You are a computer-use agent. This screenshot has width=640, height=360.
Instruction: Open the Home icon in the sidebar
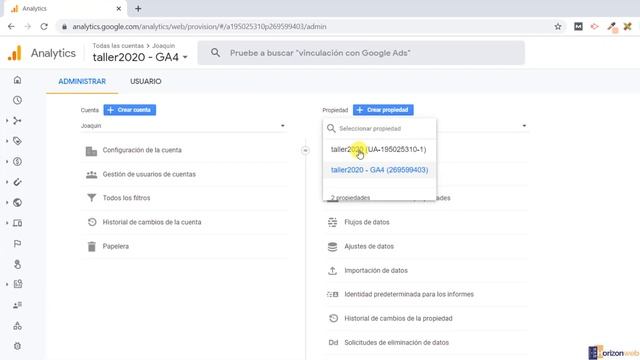coord(17,80)
